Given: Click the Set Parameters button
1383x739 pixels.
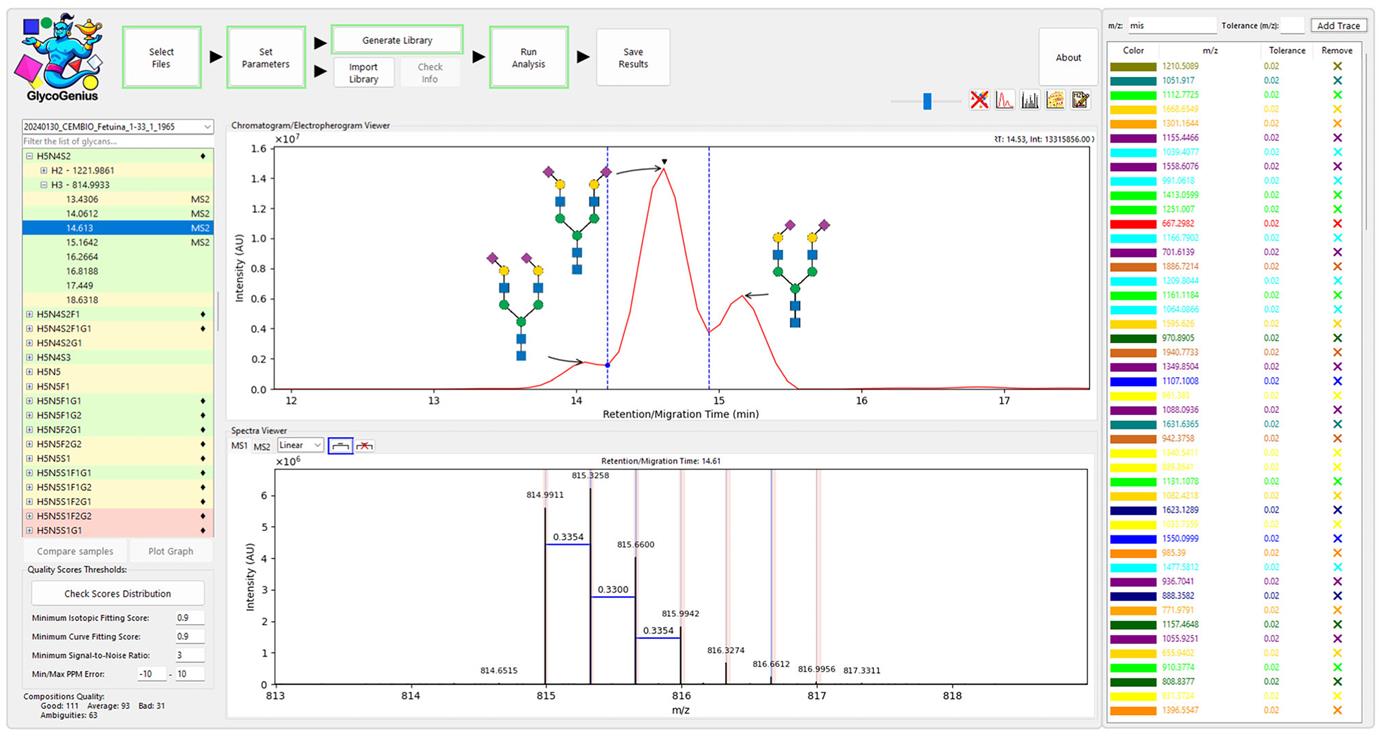Looking at the screenshot, I should 266,58.
